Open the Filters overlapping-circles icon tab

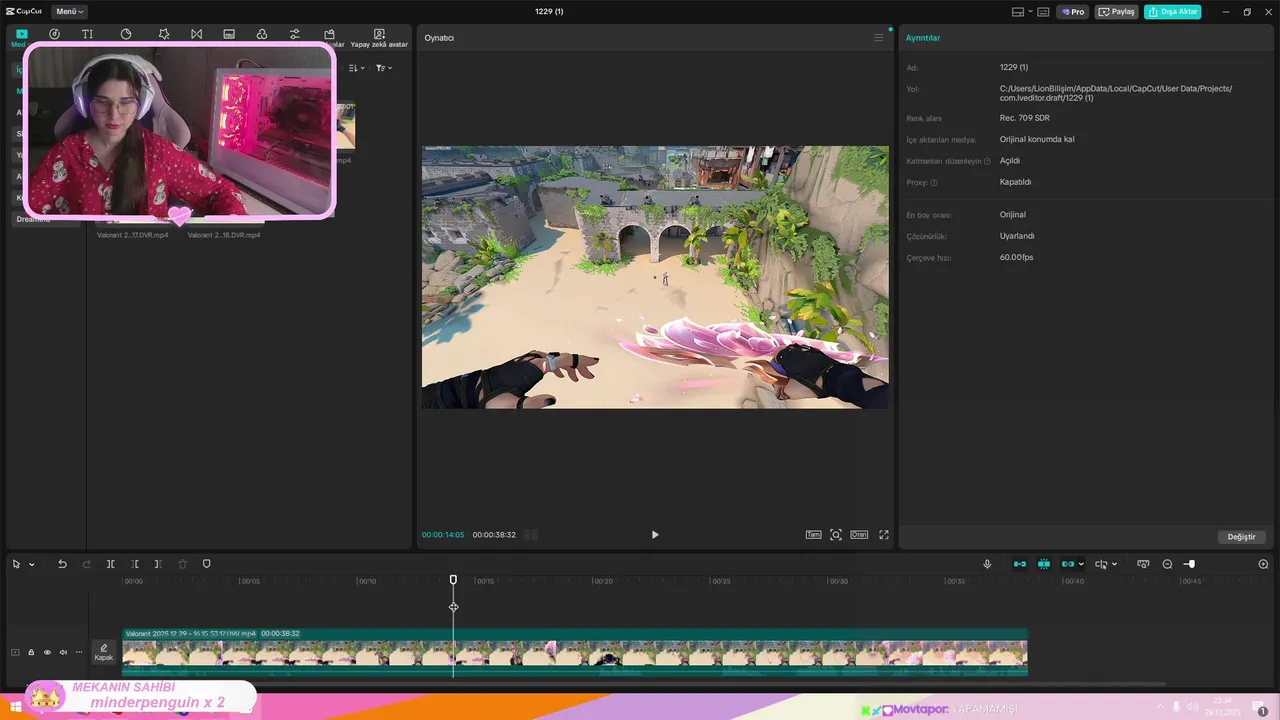(x=262, y=34)
